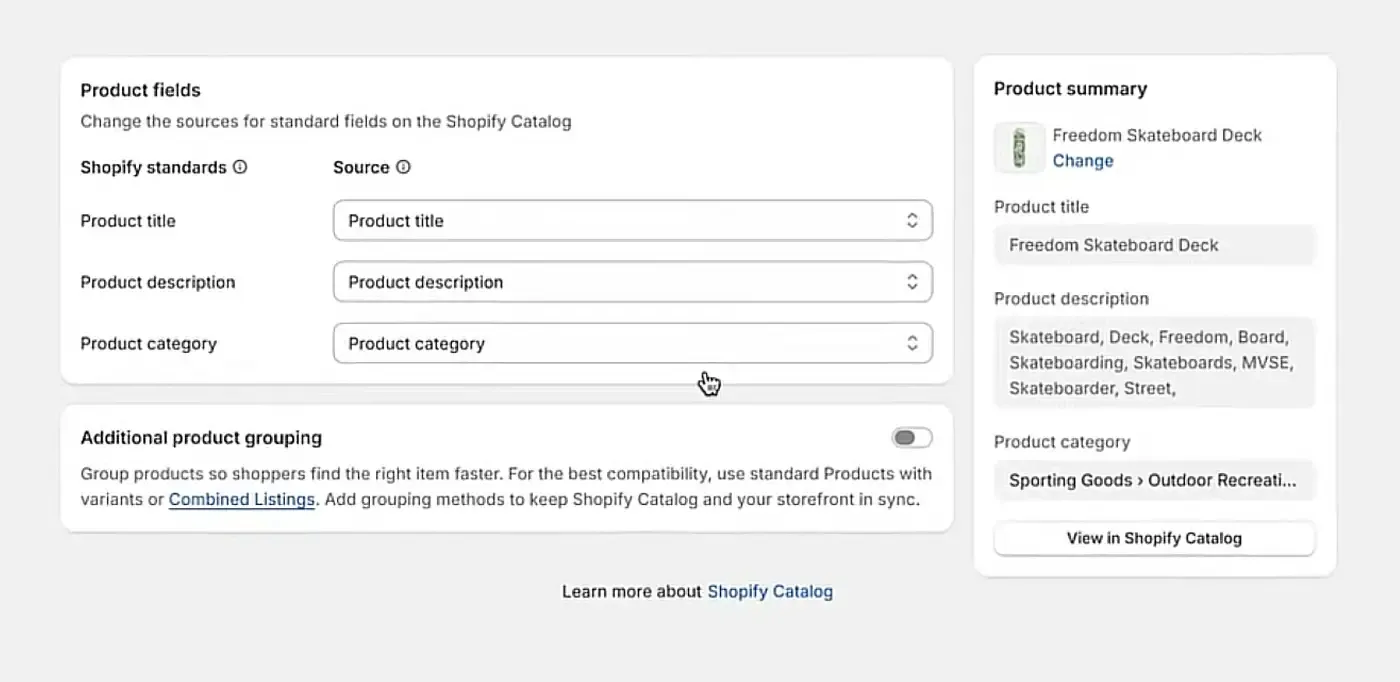The width and height of the screenshot is (1400, 682).
Task: Open the Product title source dropdown
Action: (x=632, y=220)
